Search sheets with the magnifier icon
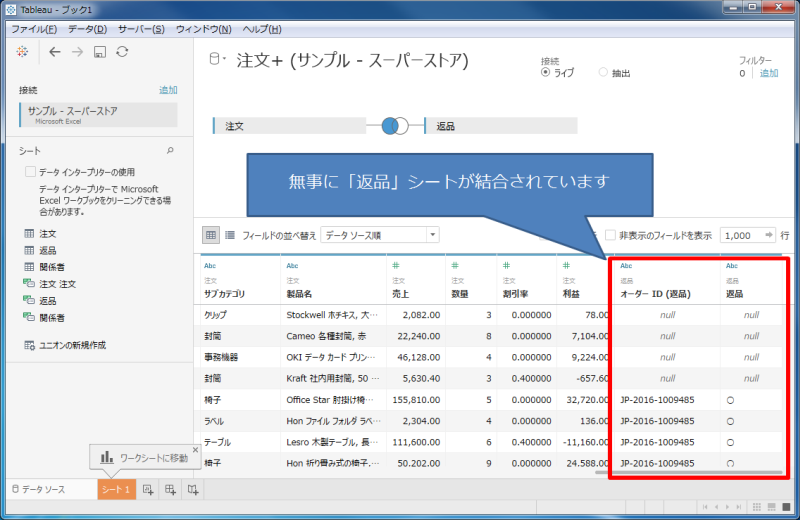Viewport: 800px width, 520px height. point(170,151)
